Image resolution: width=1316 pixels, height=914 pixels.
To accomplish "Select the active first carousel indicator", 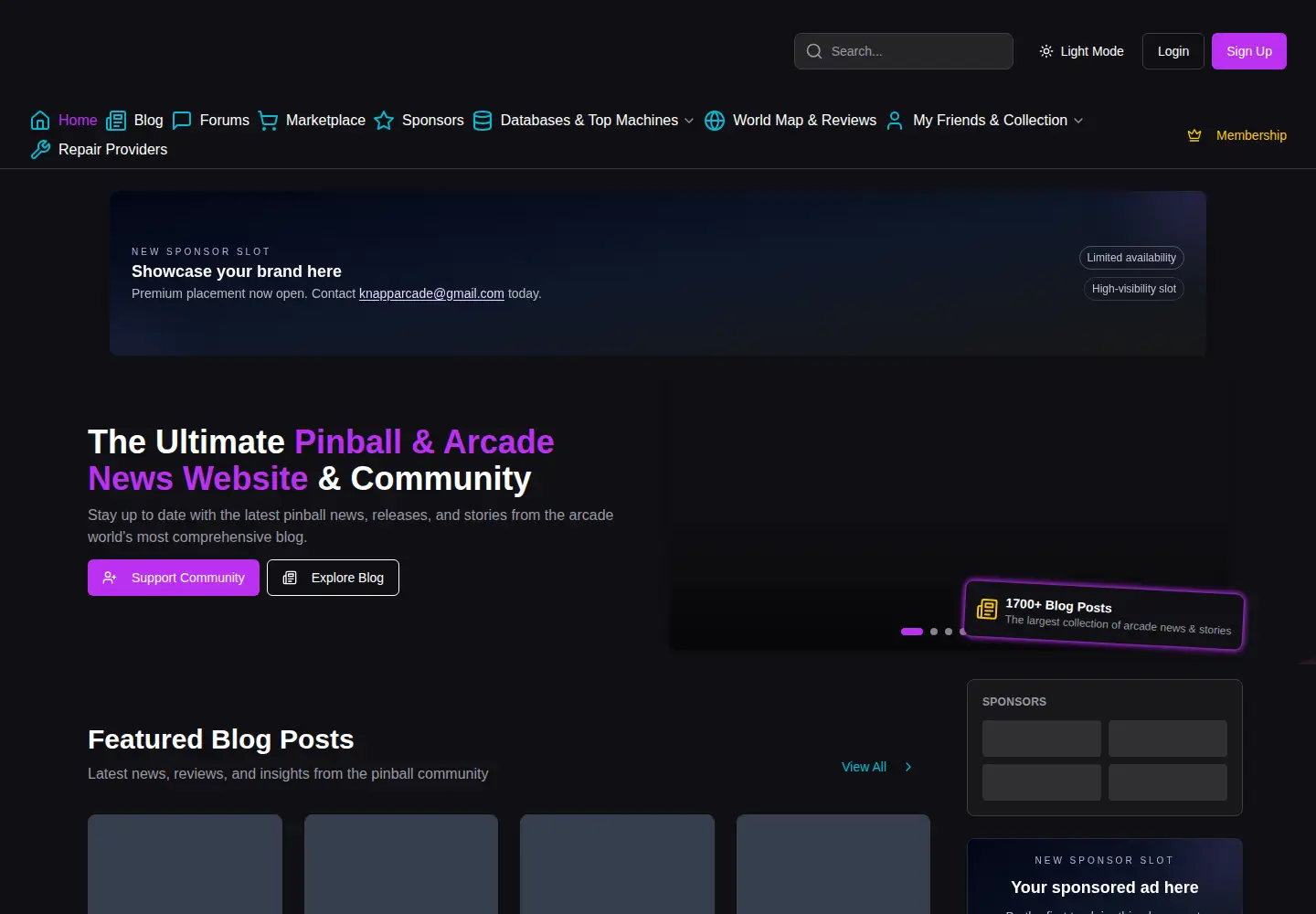I will 912,632.
